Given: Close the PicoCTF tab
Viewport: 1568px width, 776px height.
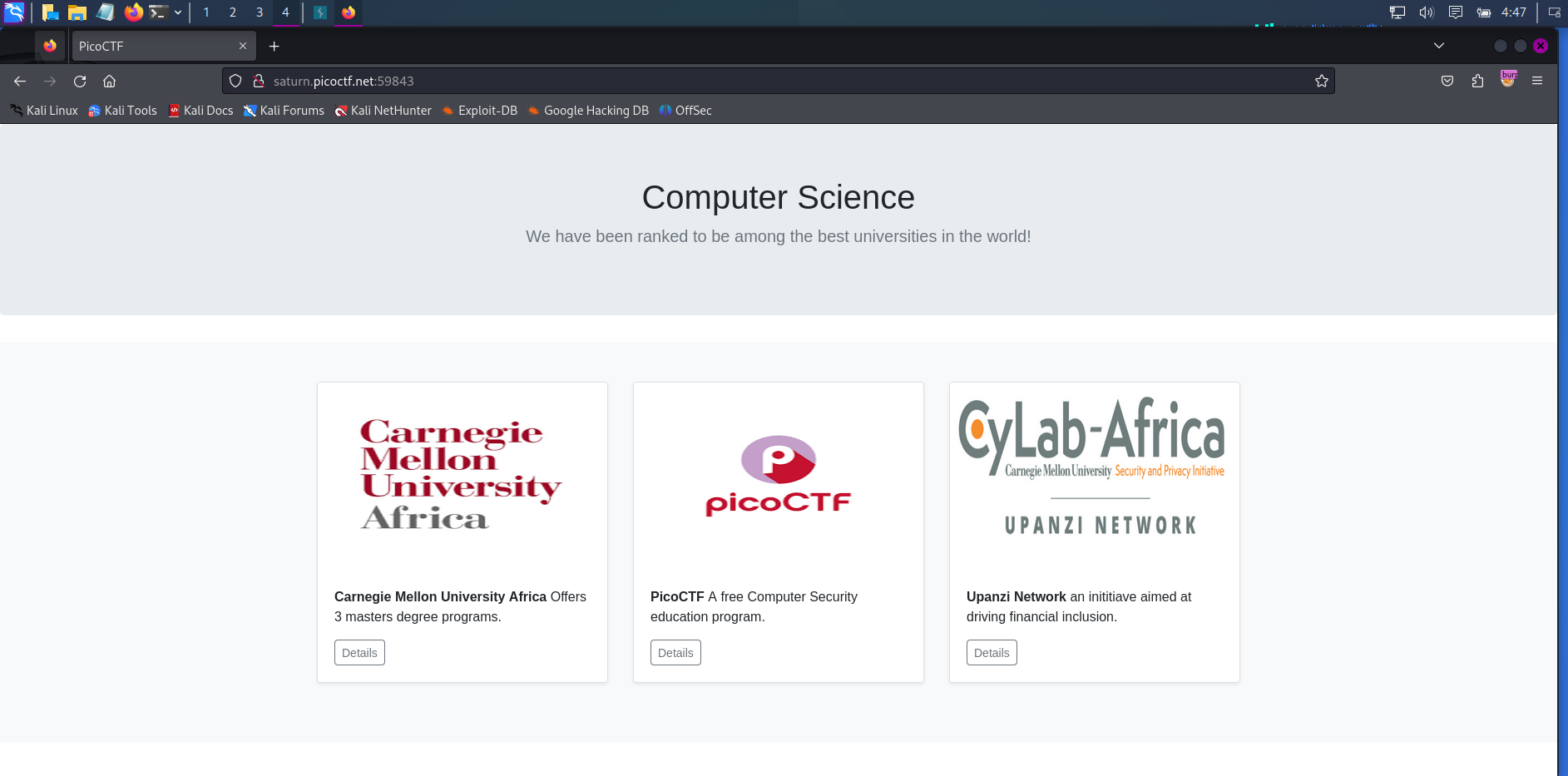Looking at the screenshot, I should click(x=243, y=47).
